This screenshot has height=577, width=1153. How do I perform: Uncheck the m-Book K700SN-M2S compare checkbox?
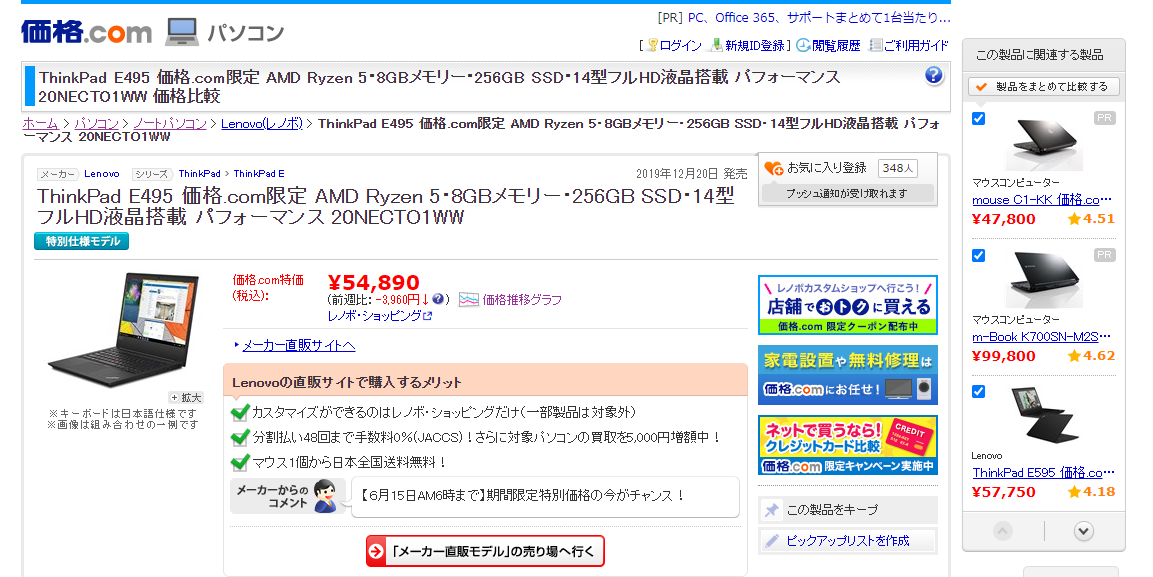(x=979, y=255)
